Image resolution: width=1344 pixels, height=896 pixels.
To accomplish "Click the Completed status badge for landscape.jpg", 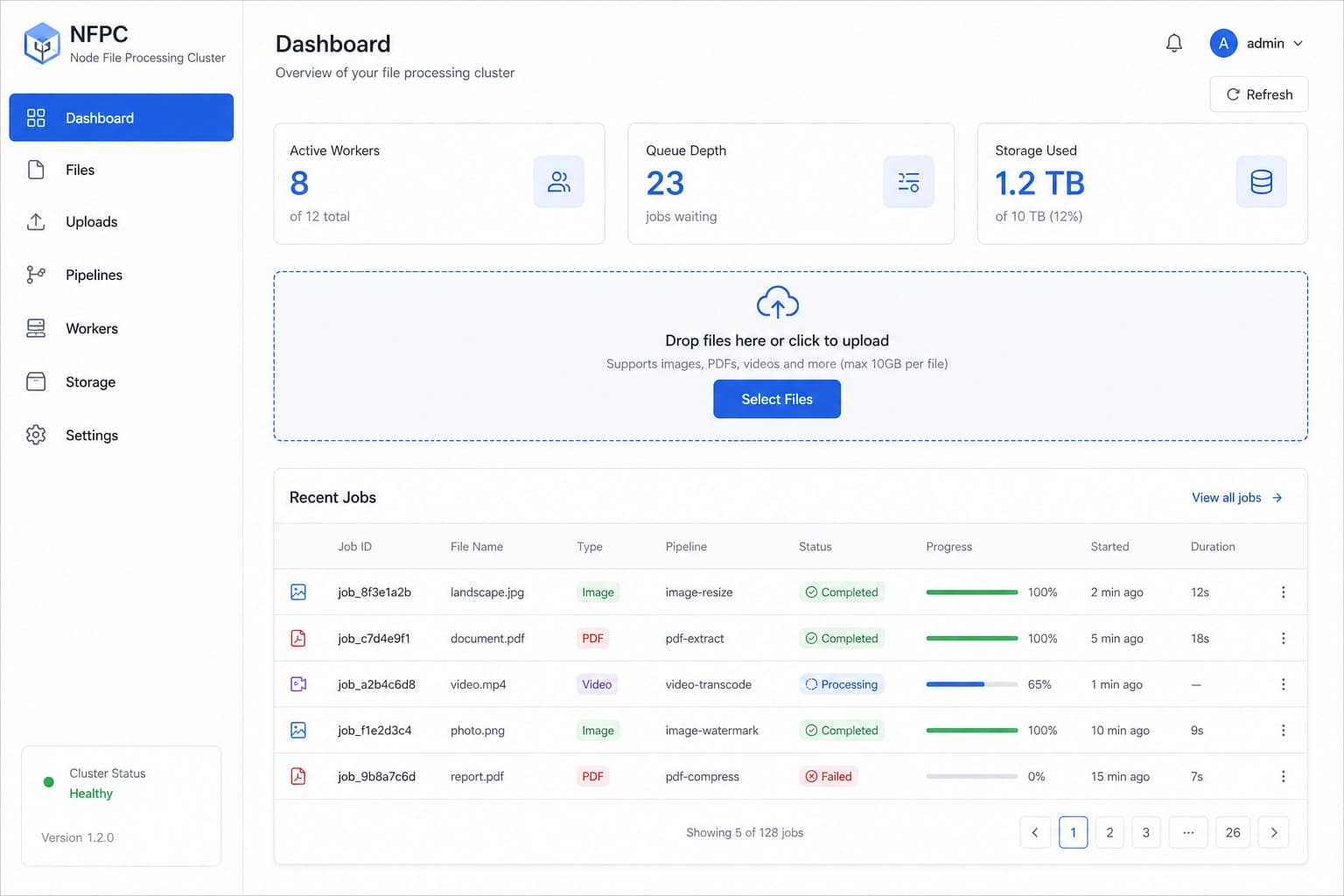I will 842,592.
